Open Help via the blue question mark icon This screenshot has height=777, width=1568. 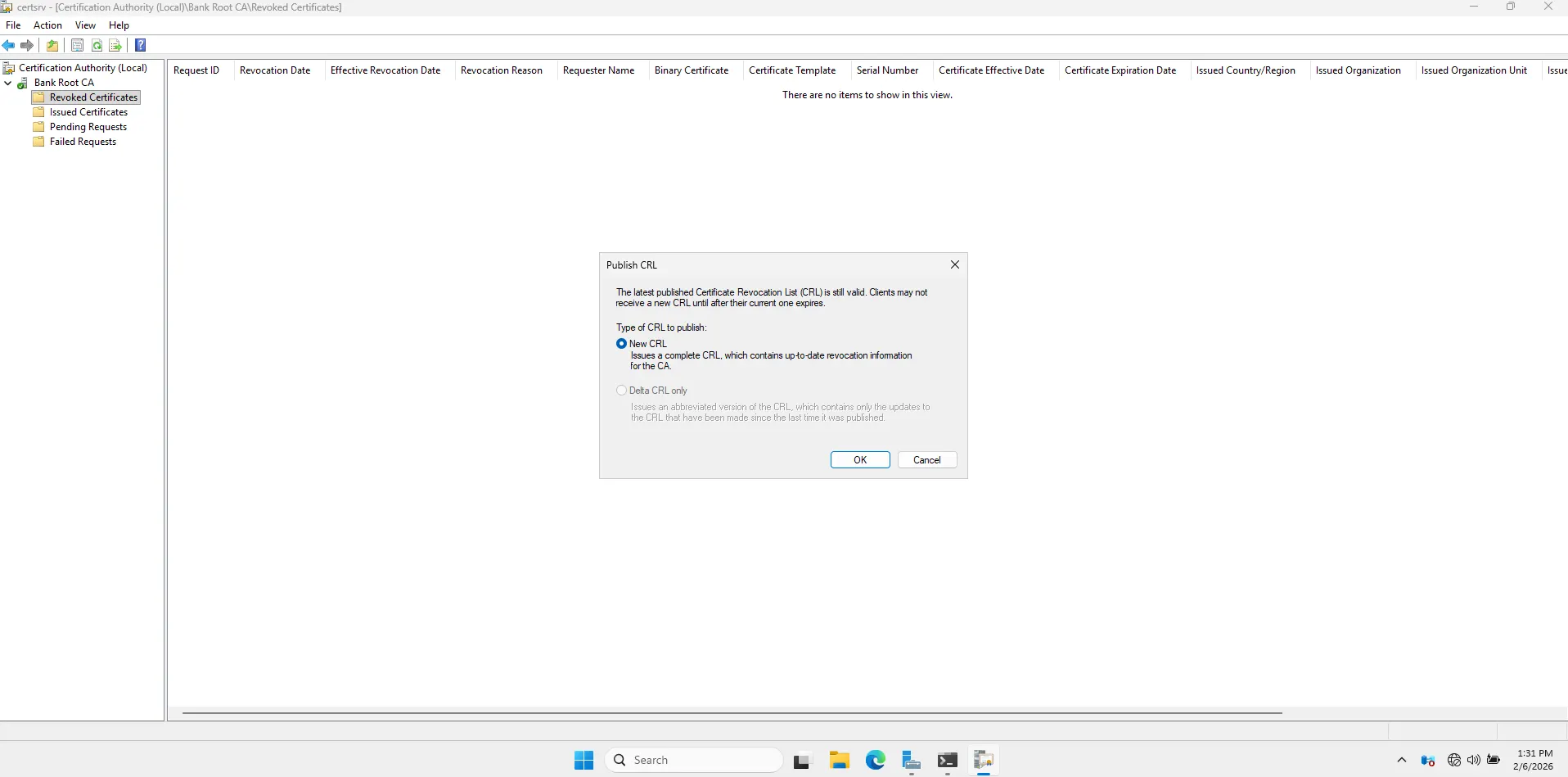141,46
